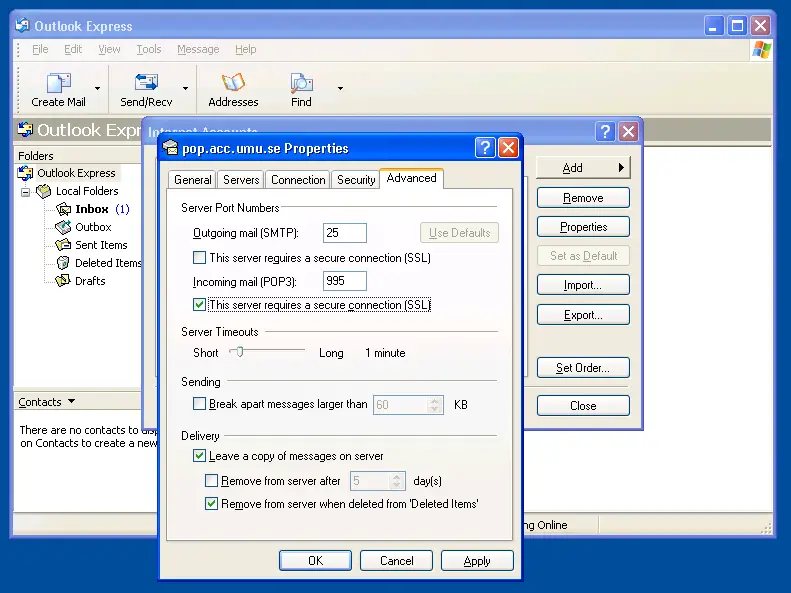Open the Create Mail dropdown arrow
Screen dimensions: 791x593
tap(97, 88)
